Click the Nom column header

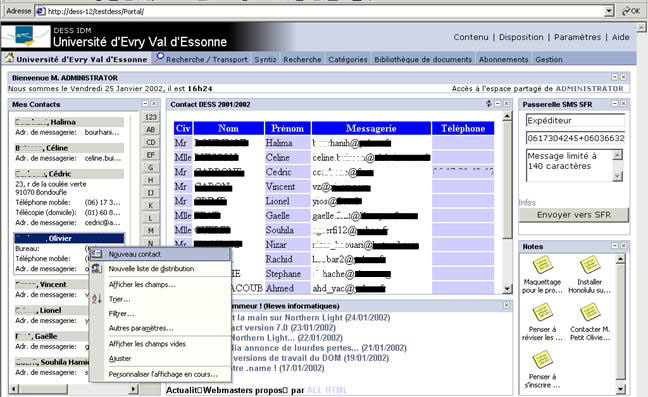point(228,128)
